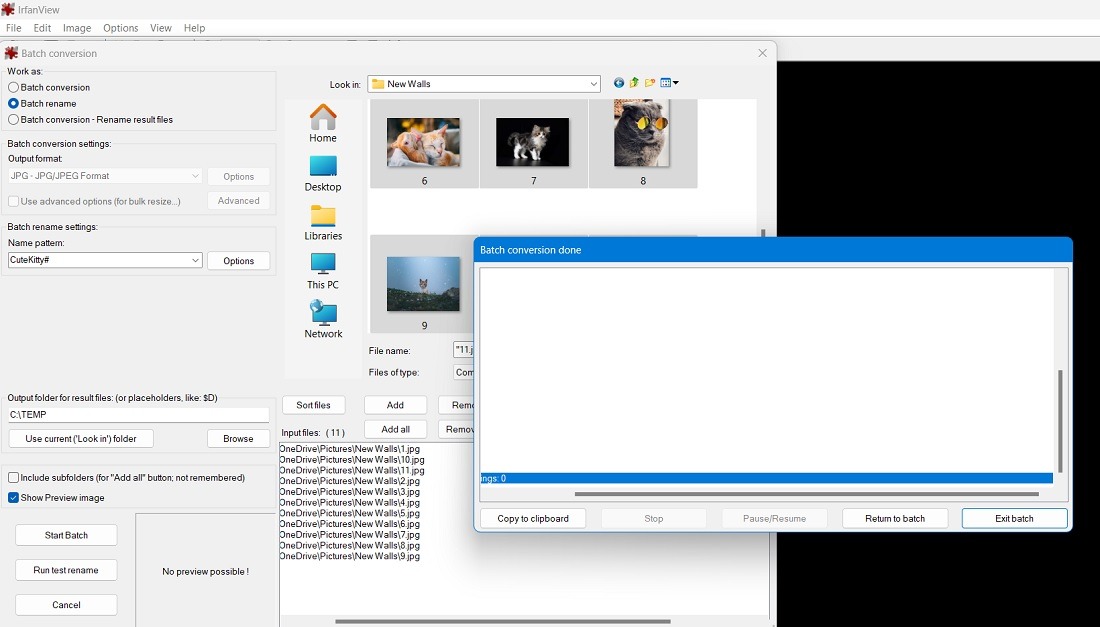Image resolution: width=1100 pixels, height=627 pixels.
Task: Select the Libraries icon
Action: coord(322,217)
